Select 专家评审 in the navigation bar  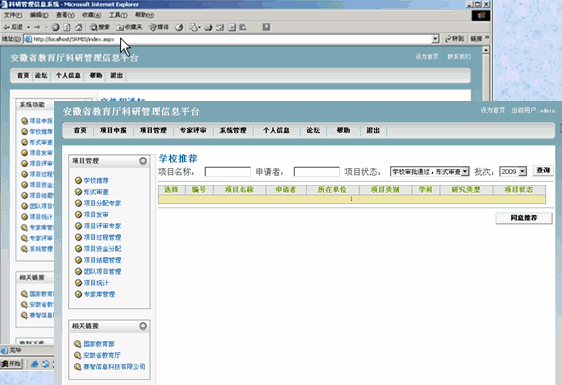[x=193, y=130]
